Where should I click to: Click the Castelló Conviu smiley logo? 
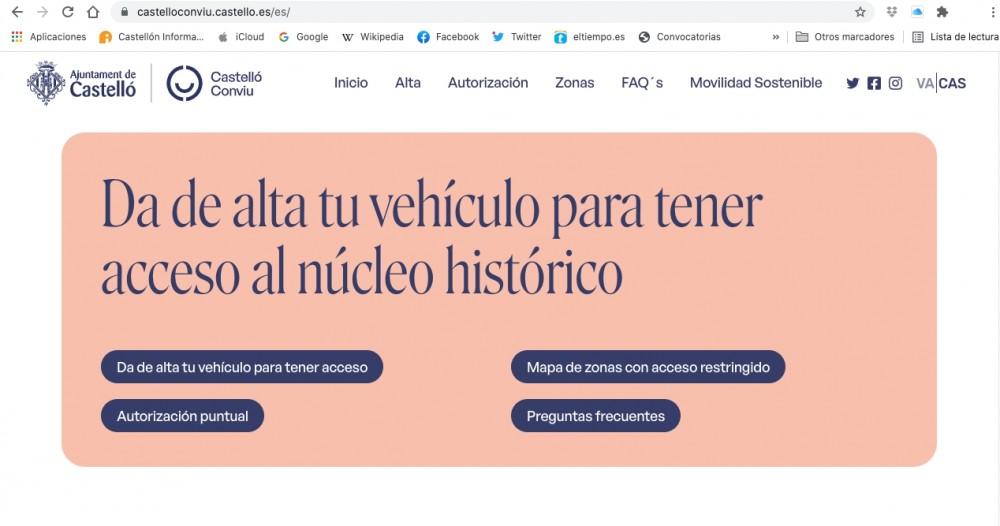click(183, 83)
